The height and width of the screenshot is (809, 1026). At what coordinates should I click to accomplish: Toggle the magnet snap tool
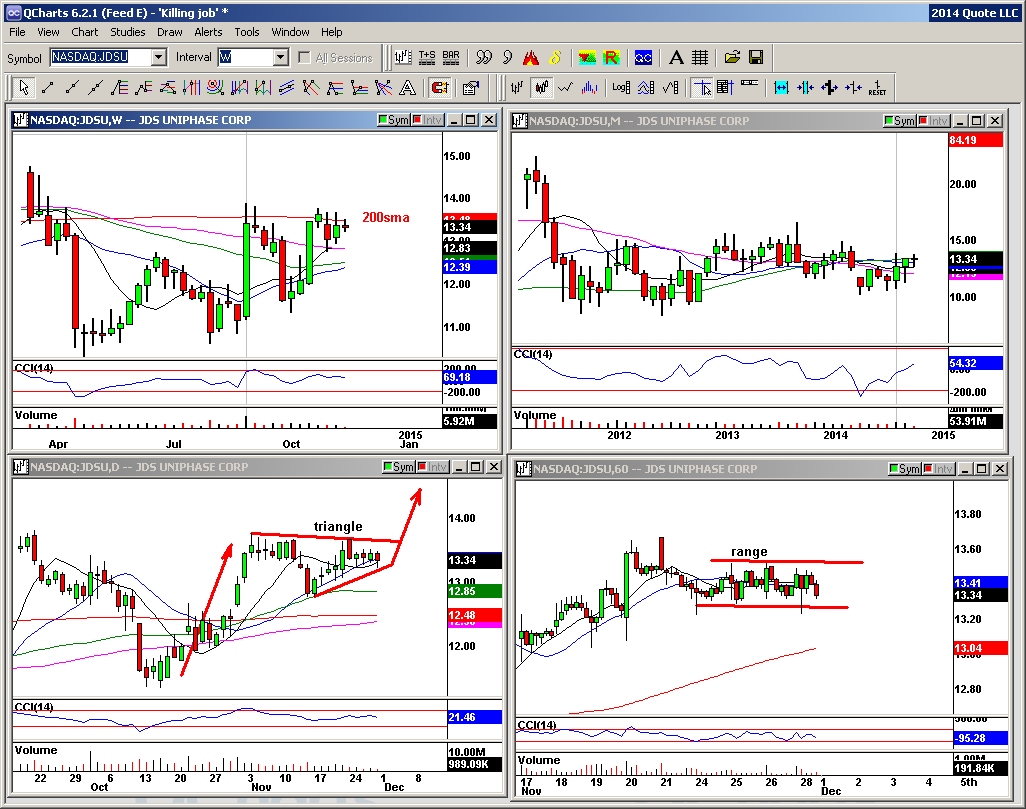pos(440,87)
